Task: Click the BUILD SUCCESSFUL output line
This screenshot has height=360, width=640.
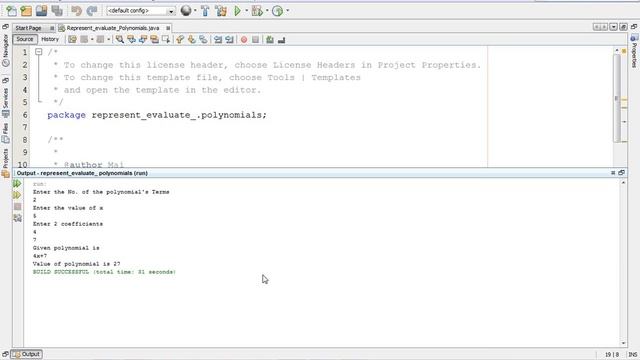Action: (x=104, y=272)
